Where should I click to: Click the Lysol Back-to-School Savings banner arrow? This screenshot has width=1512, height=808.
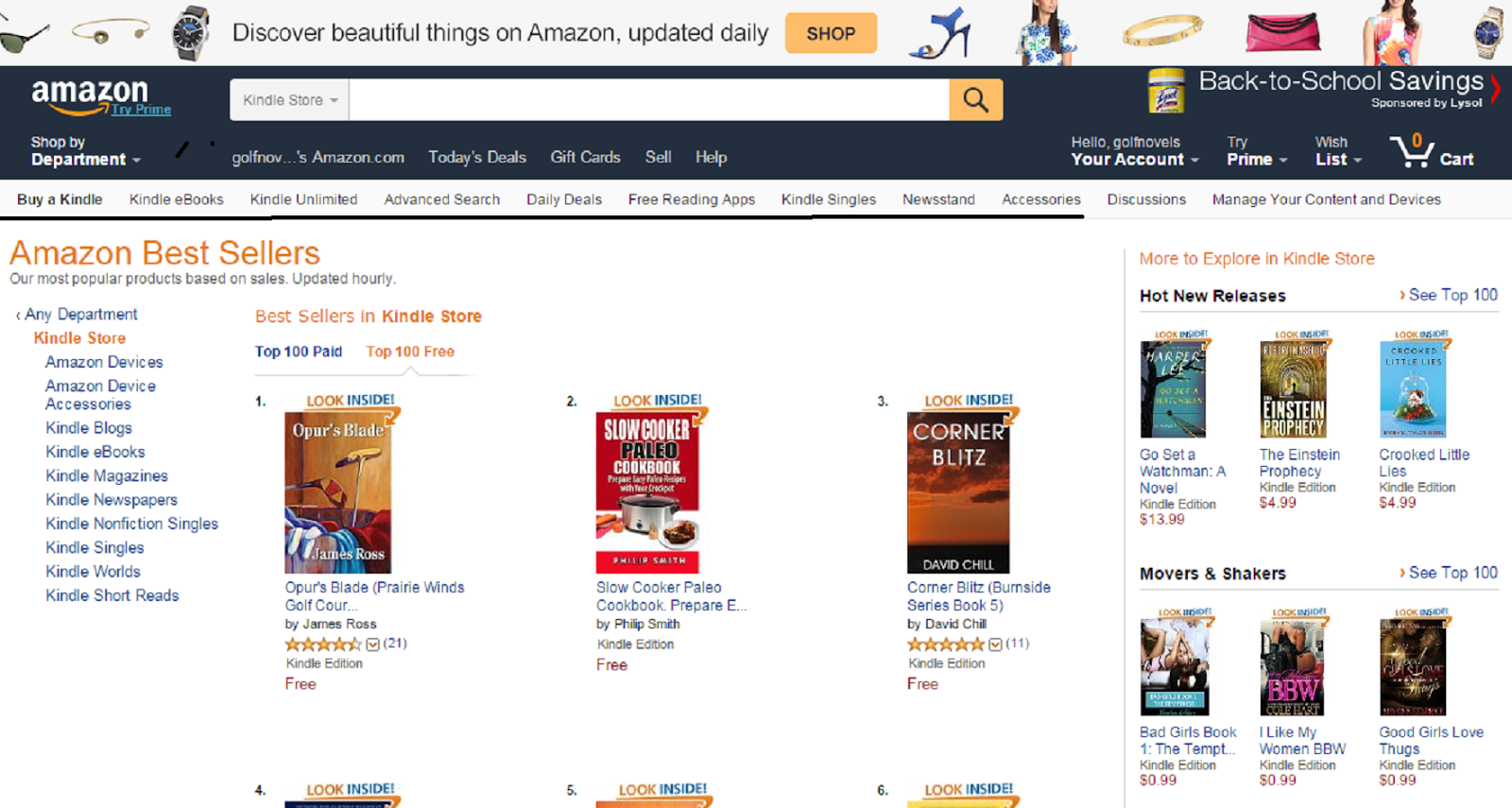(x=1495, y=89)
